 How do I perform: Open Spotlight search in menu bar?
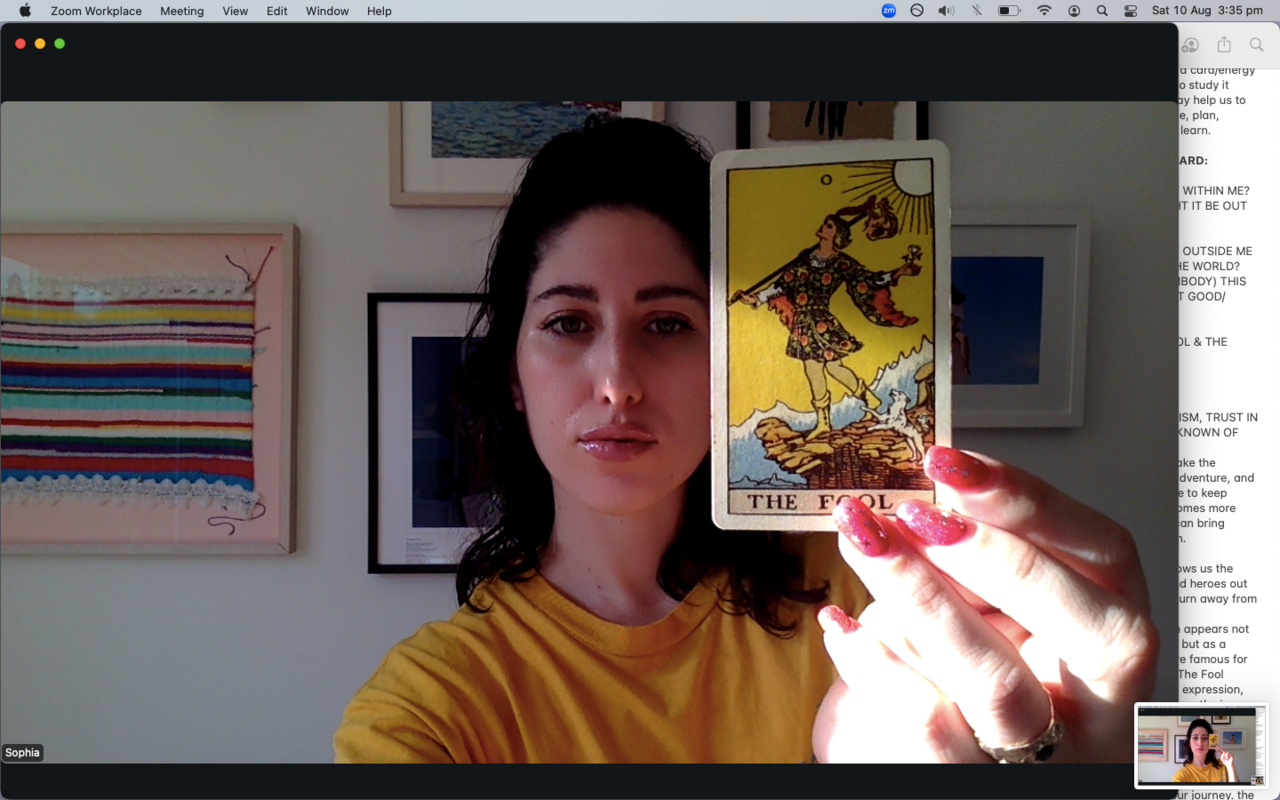point(1102,11)
